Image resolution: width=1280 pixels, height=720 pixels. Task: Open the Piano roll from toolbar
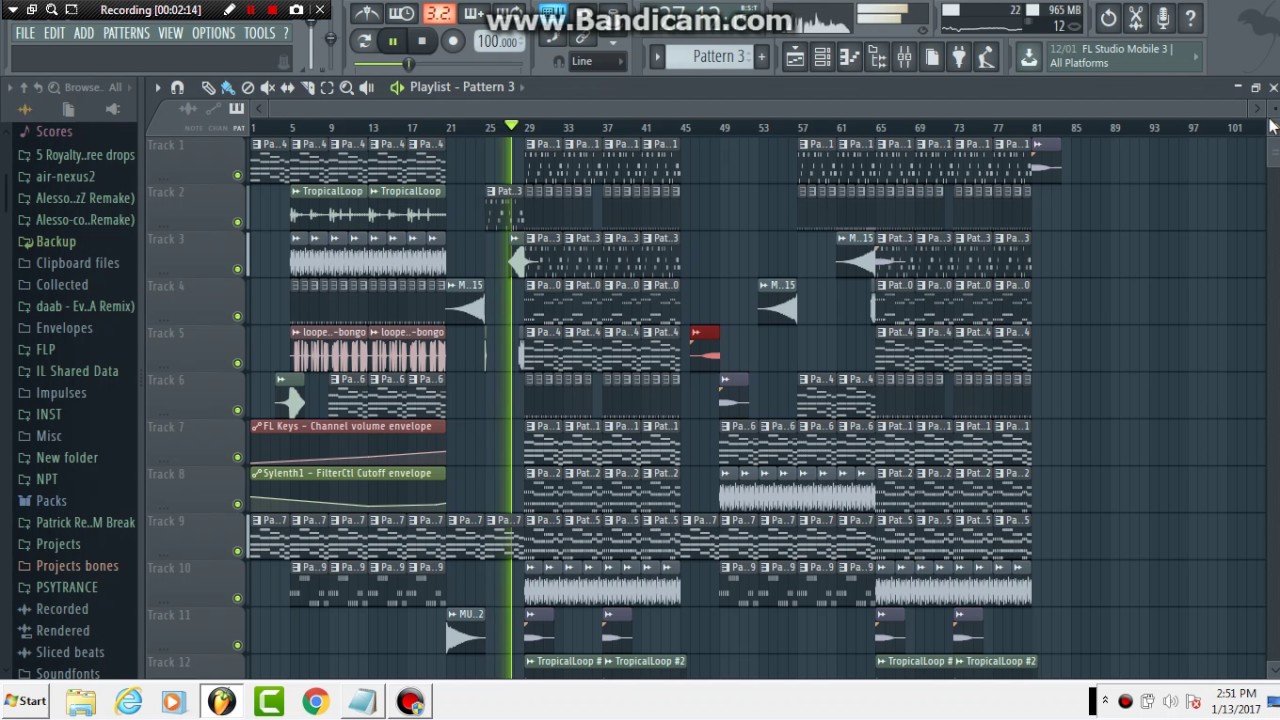849,57
